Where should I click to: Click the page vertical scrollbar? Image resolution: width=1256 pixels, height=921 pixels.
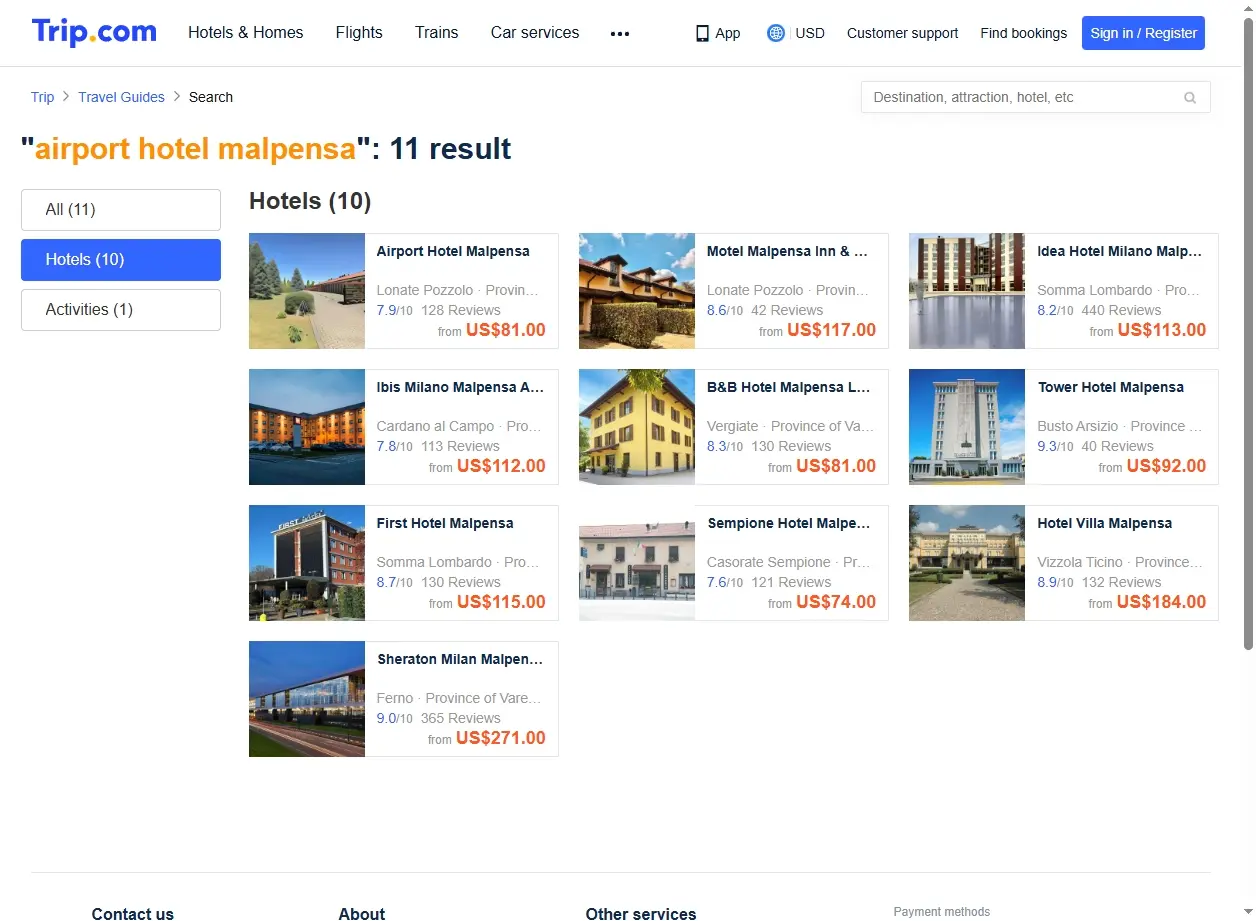tap(1248, 335)
